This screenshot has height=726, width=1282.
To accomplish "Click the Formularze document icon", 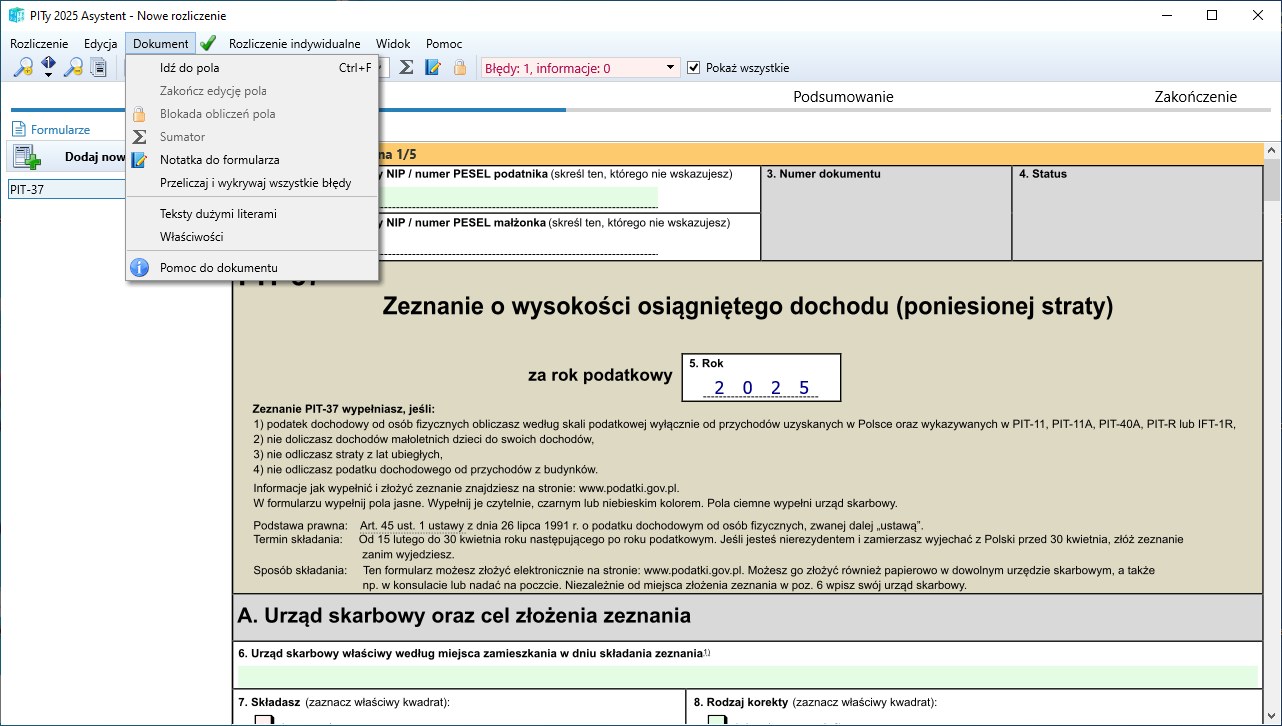I will (18, 129).
